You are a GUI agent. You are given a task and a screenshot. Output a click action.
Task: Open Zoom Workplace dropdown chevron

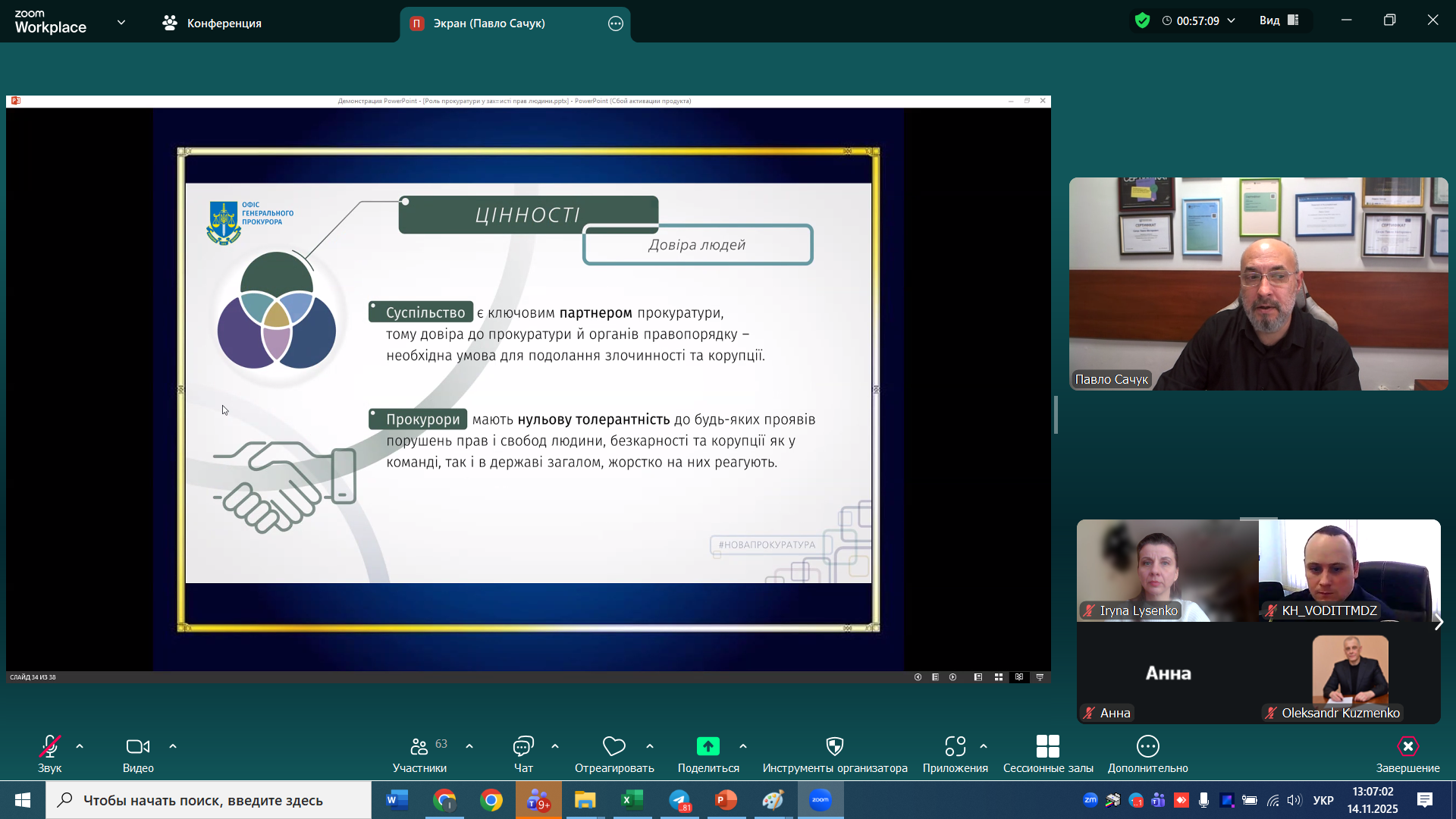[x=121, y=23]
